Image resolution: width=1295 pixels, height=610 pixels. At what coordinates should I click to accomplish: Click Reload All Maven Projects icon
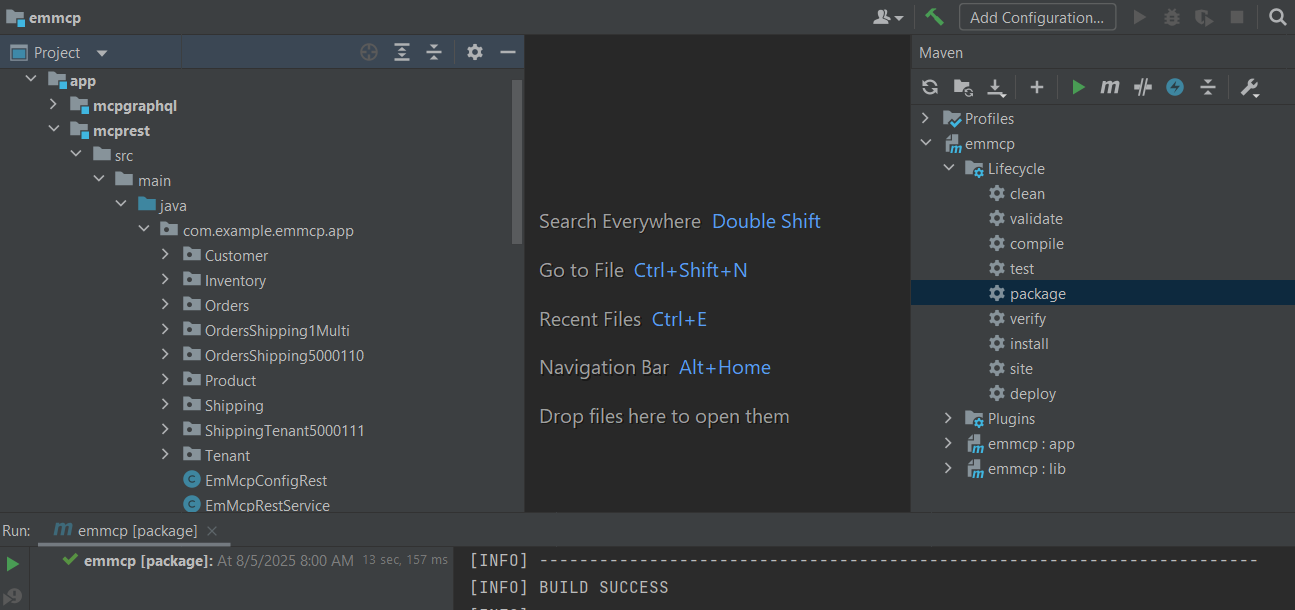click(x=930, y=87)
